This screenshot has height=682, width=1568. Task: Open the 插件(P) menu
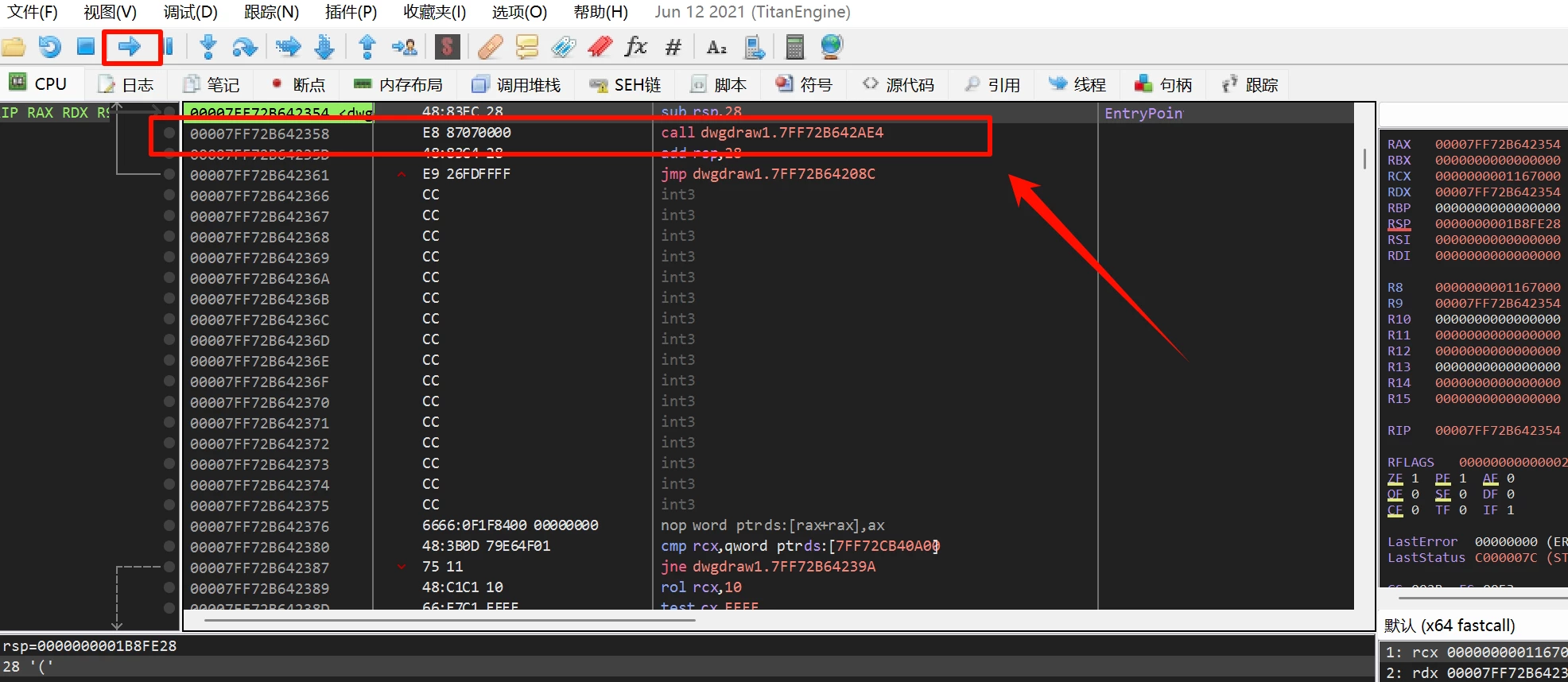point(351,12)
